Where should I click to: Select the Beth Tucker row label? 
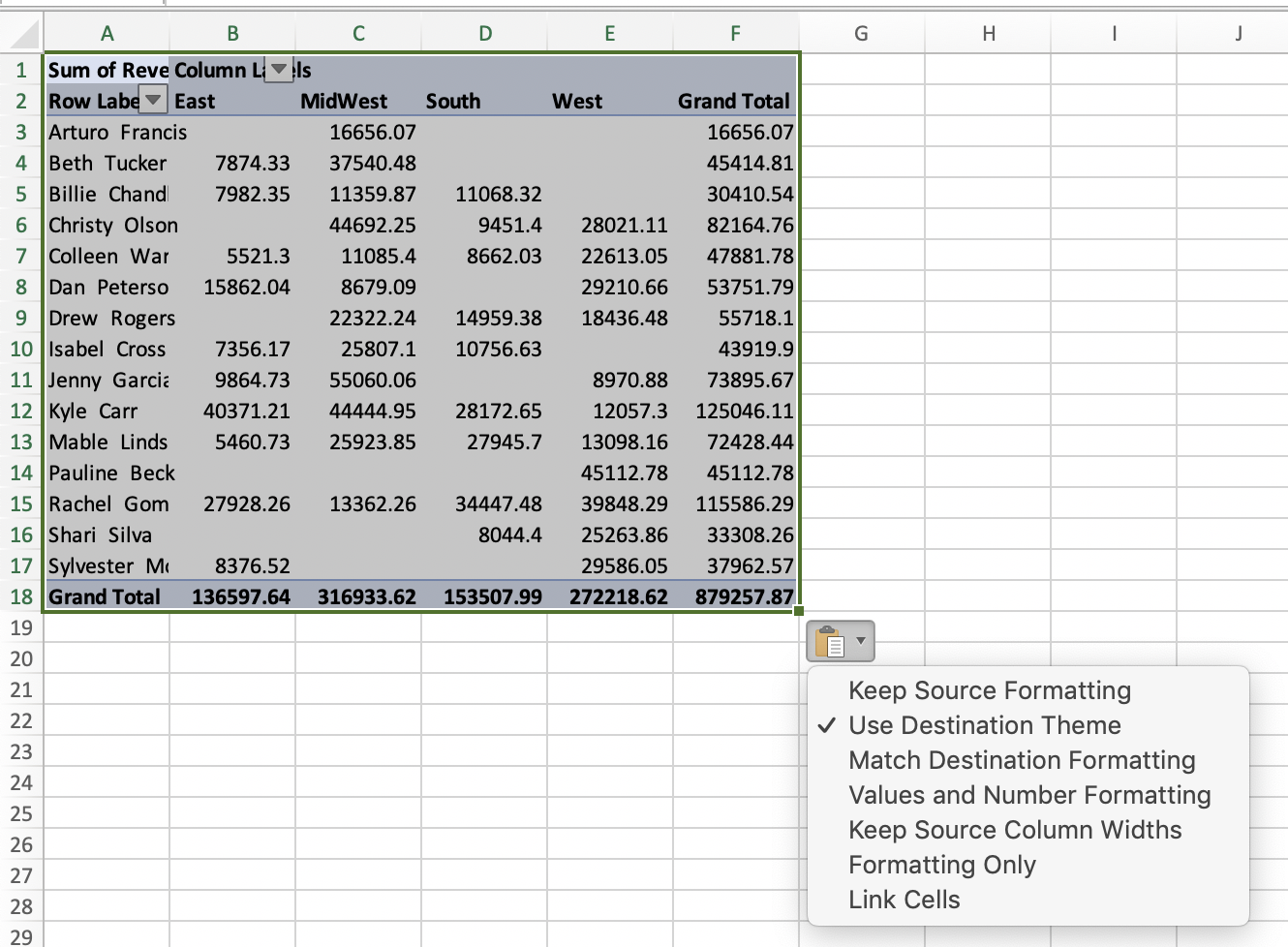point(107,163)
